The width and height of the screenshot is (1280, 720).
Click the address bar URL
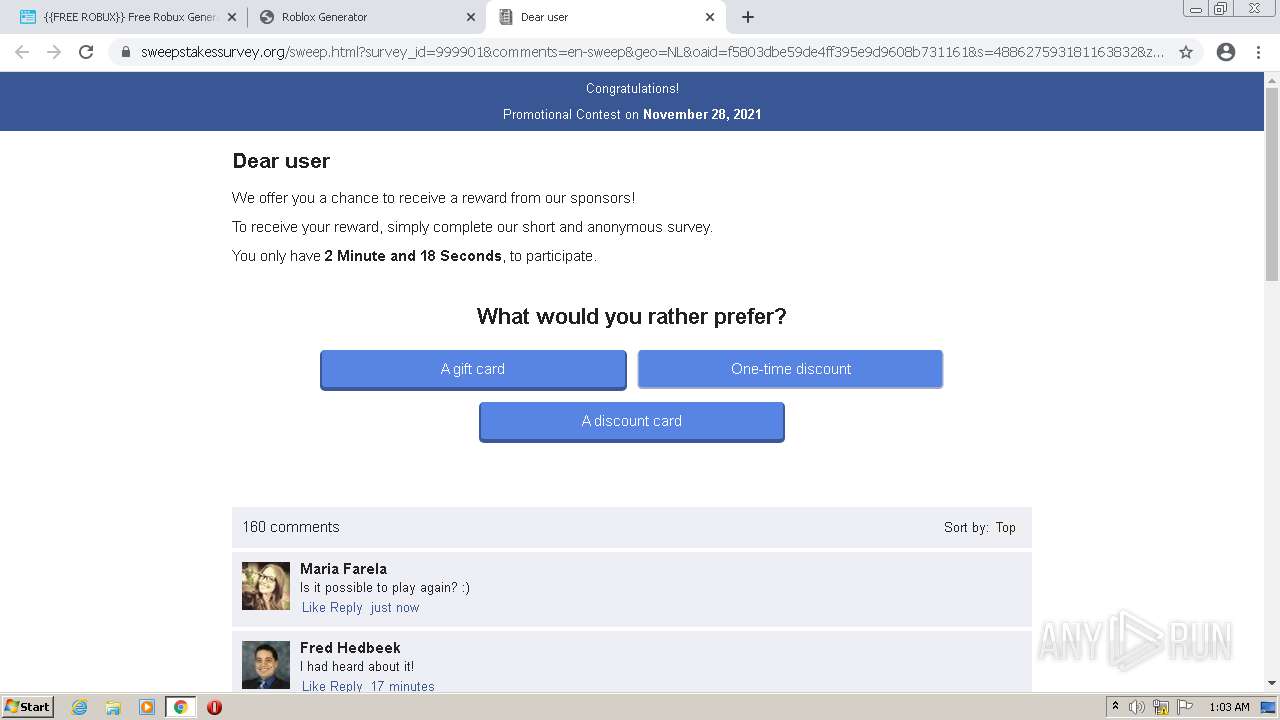pyautogui.click(x=652, y=52)
